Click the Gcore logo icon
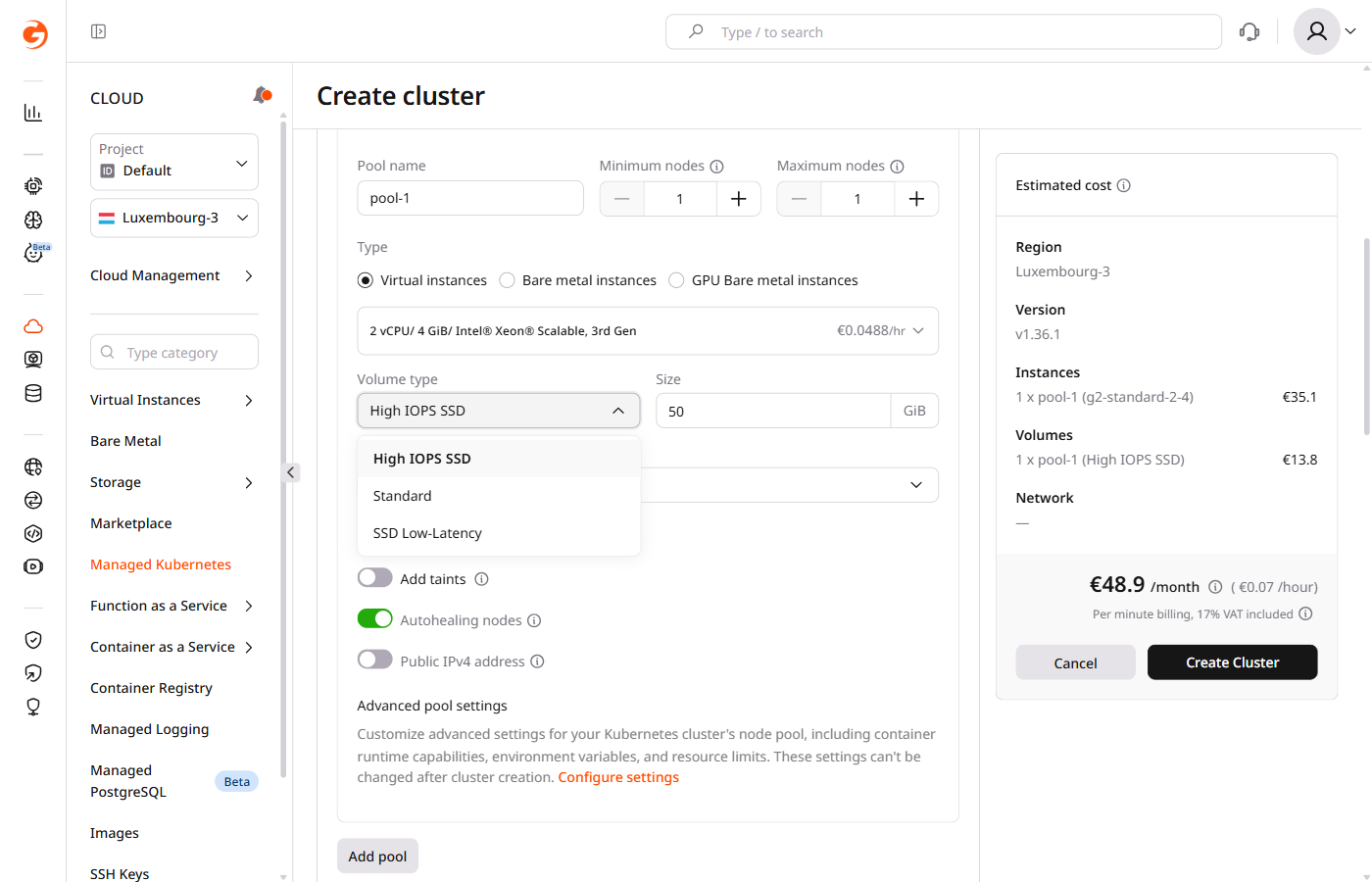Screen dimensions: 1372x882 [34, 34]
